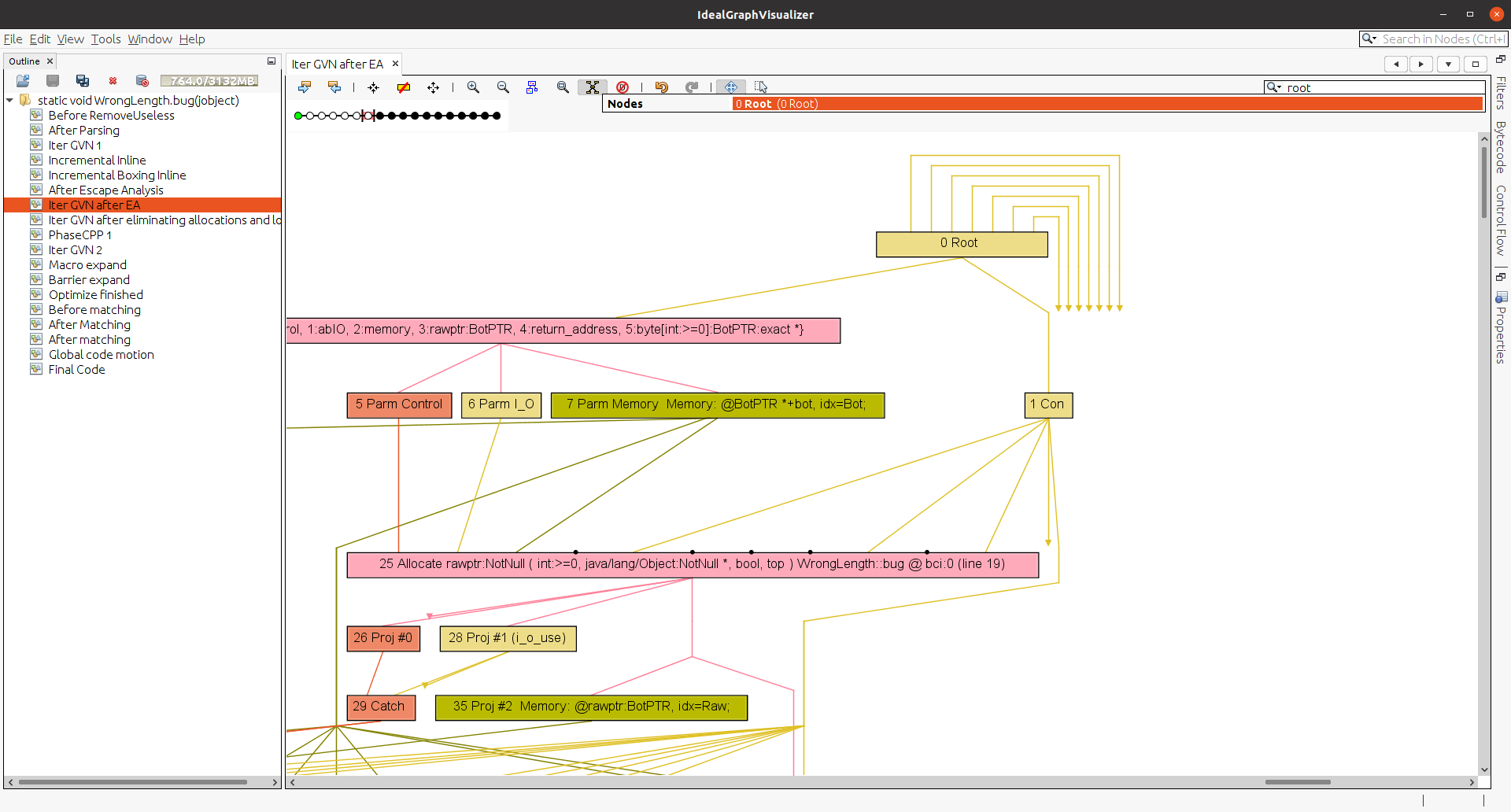Toggle the sea-of-nodes layout button
The image size is (1511, 812).
(x=593, y=87)
